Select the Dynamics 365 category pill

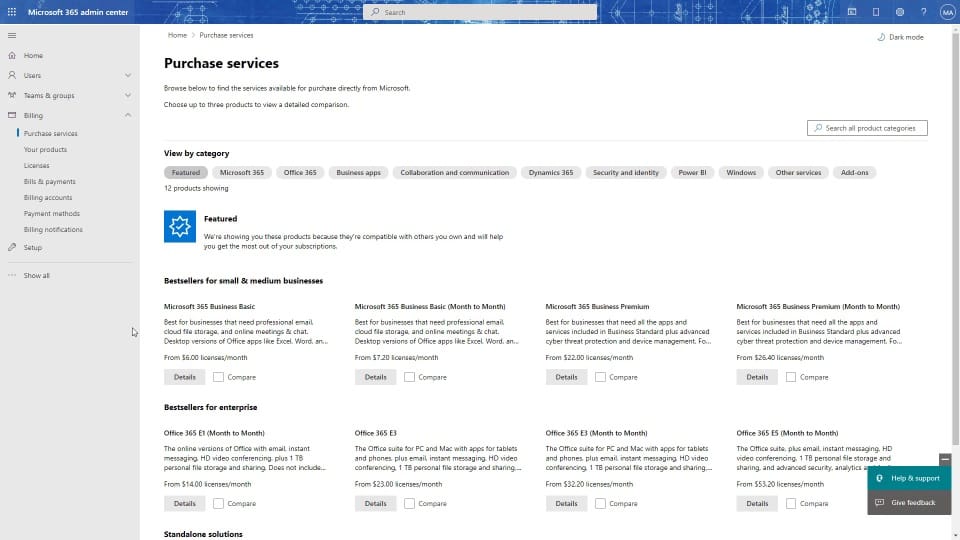coord(551,173)
